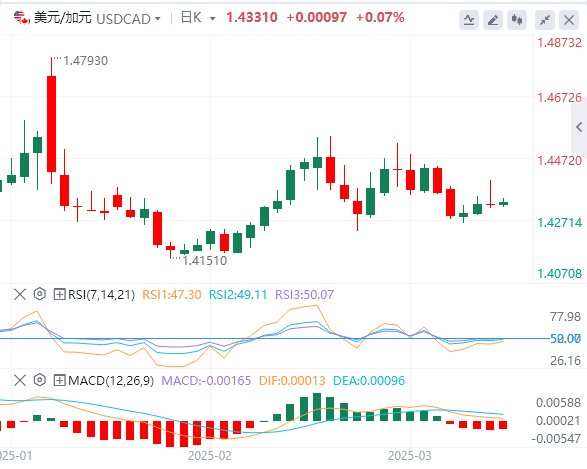Remove the MACD indicator panel
The image size is (587, 469).
20,380
